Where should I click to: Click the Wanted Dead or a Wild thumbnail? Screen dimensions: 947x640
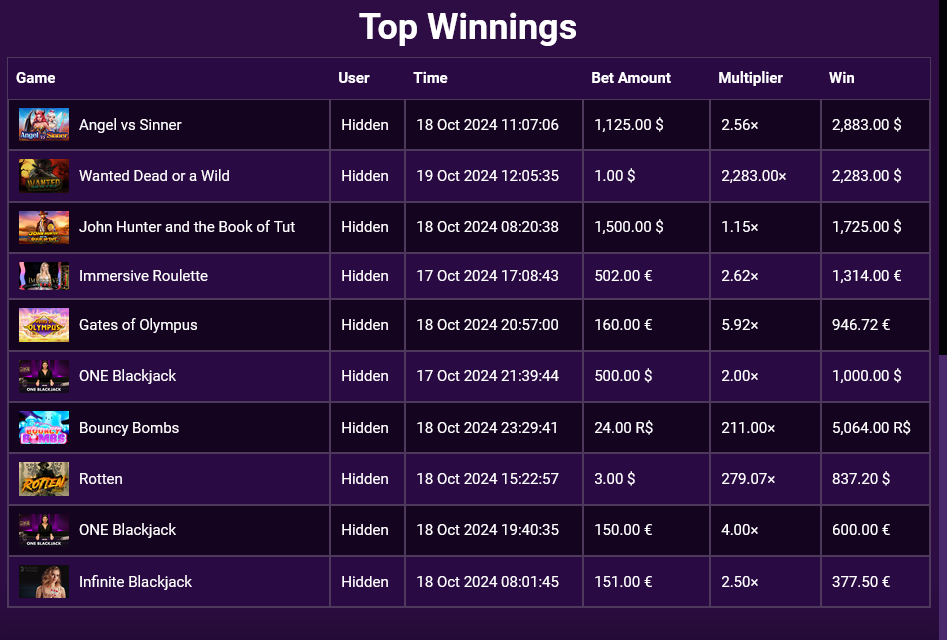click(43, 176)
